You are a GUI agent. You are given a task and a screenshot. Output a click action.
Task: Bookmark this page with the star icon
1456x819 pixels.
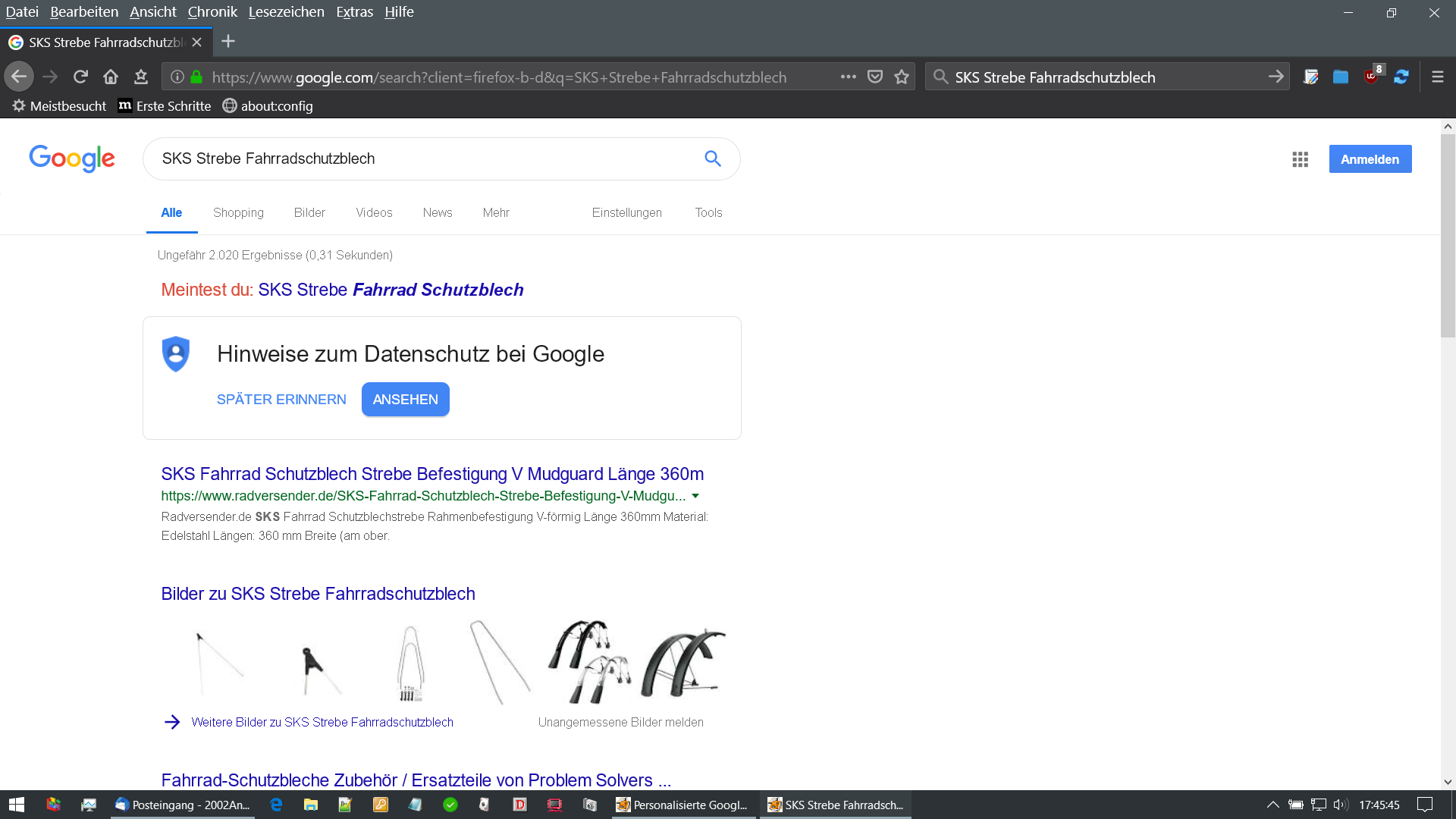pyautogui.click(x=902, y=77)
